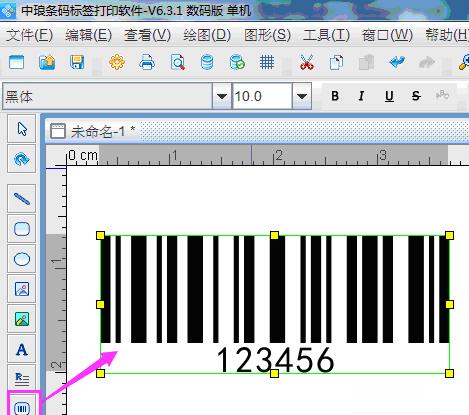
Task: Switch to the 未命名-1 document tab
Action: 93,131
